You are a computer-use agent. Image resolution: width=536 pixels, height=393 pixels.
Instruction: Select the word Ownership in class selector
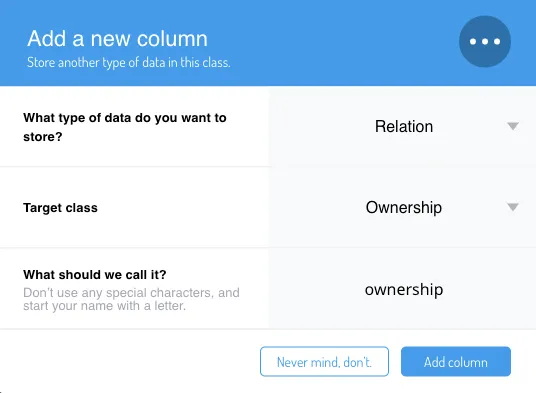pos(404,208)
